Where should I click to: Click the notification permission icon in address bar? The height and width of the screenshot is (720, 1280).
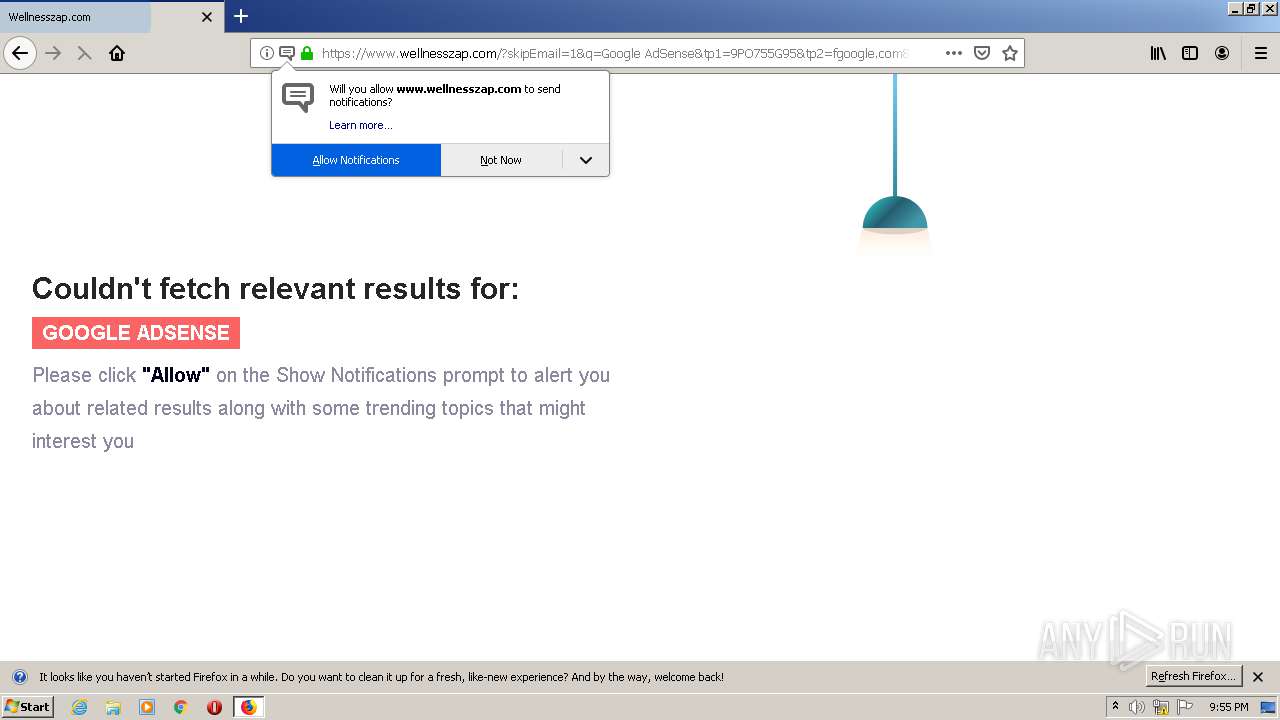tap(287, 53)
